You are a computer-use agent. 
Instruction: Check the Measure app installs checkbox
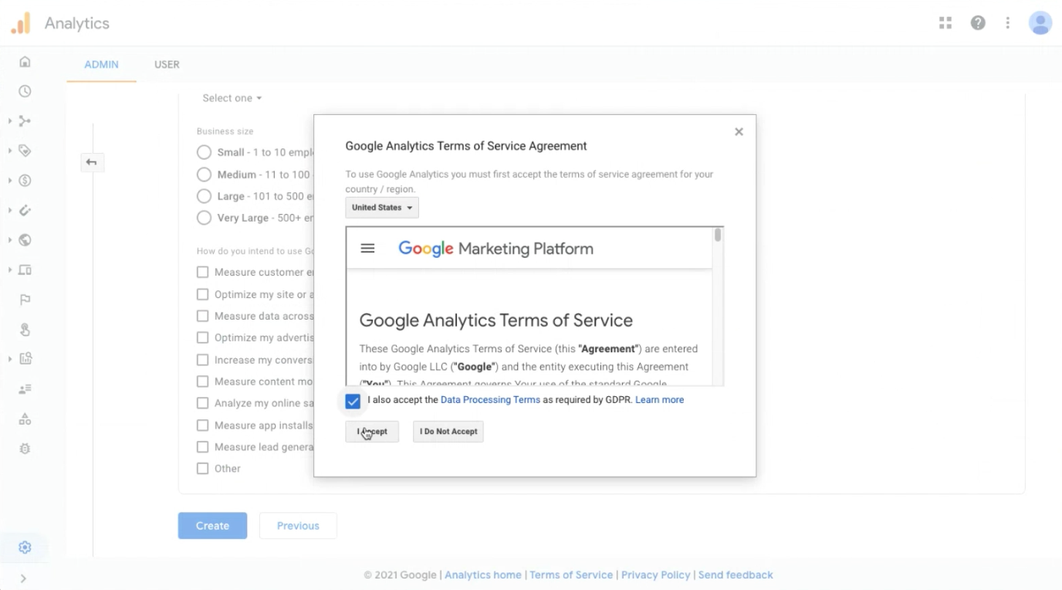click(x=203, y=425)
